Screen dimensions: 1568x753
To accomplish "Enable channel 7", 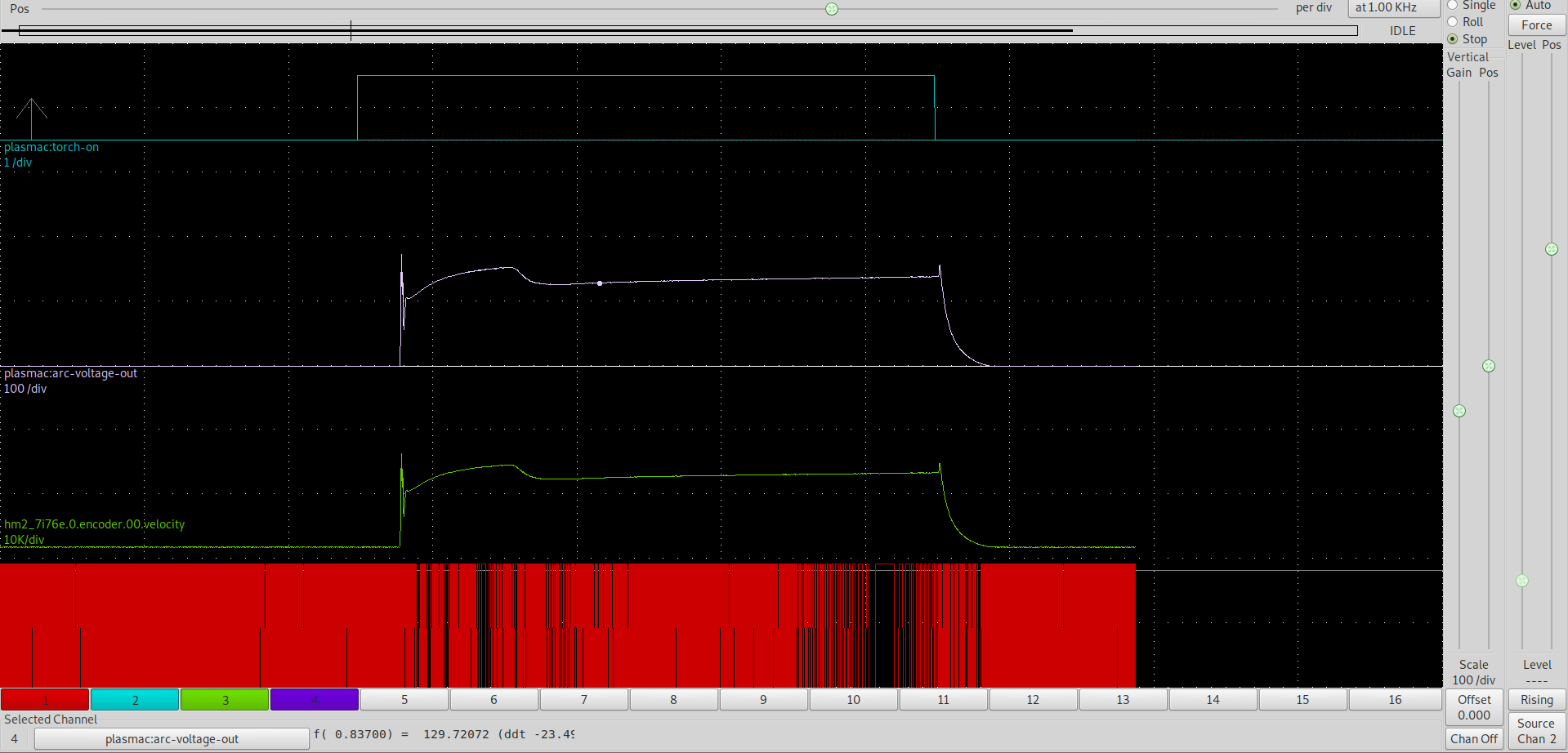I will pyautogui.click(x=584, y=700).
